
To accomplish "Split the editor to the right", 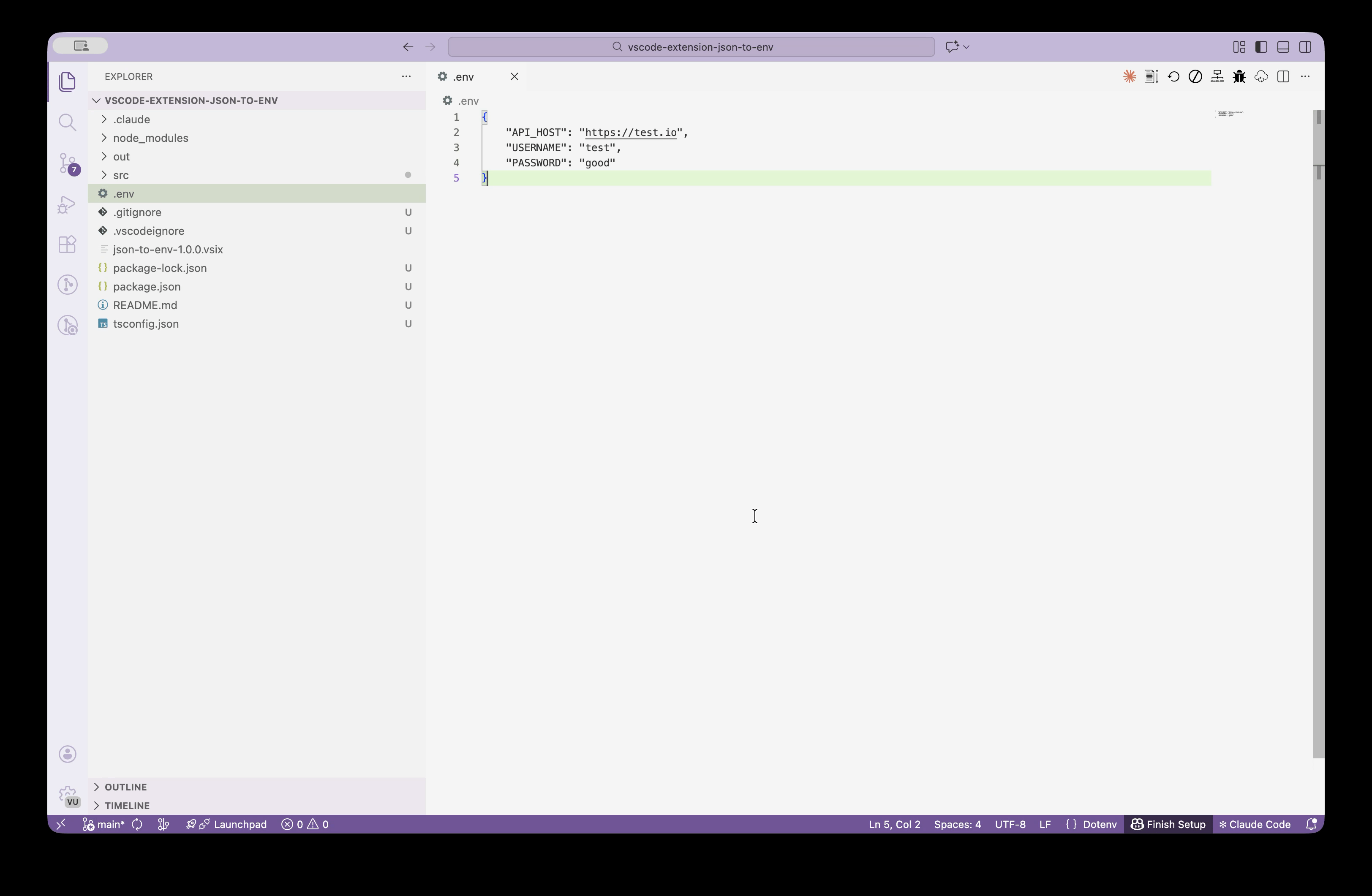I will [x=1283, y=76].
